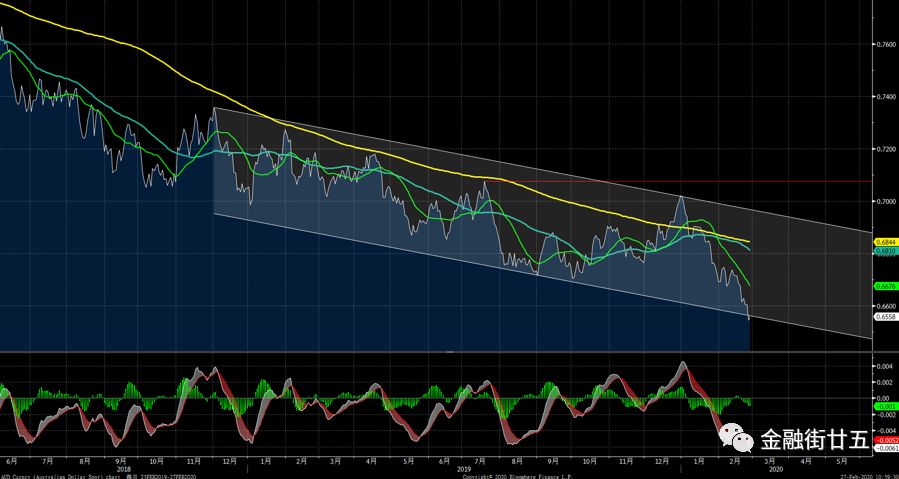This screenshot has height=479, width=899.
Task: Click the teal 0.6810 price tag
Action: [886, 251]
